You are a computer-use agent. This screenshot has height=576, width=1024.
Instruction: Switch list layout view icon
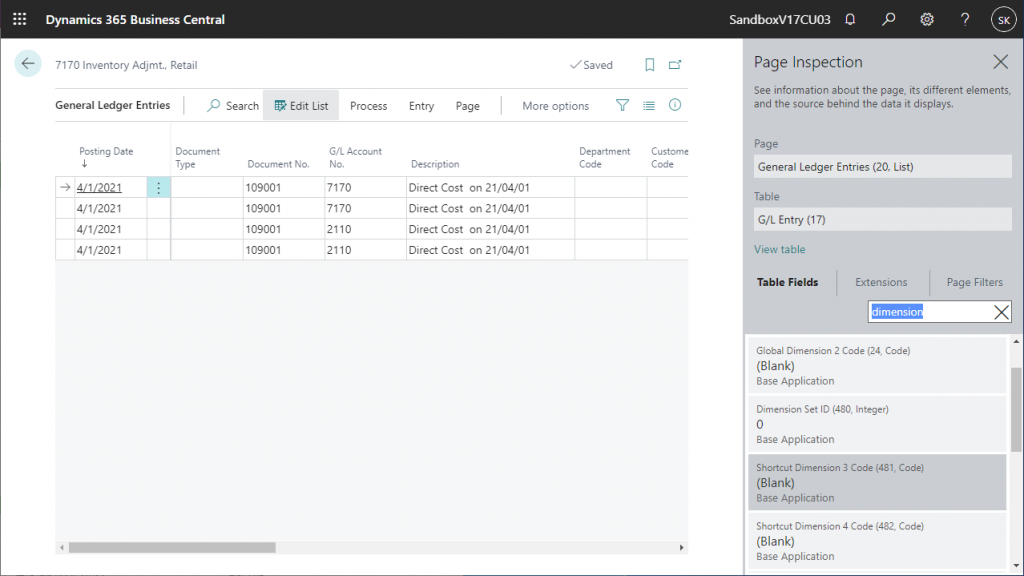[x=648, y=105]
